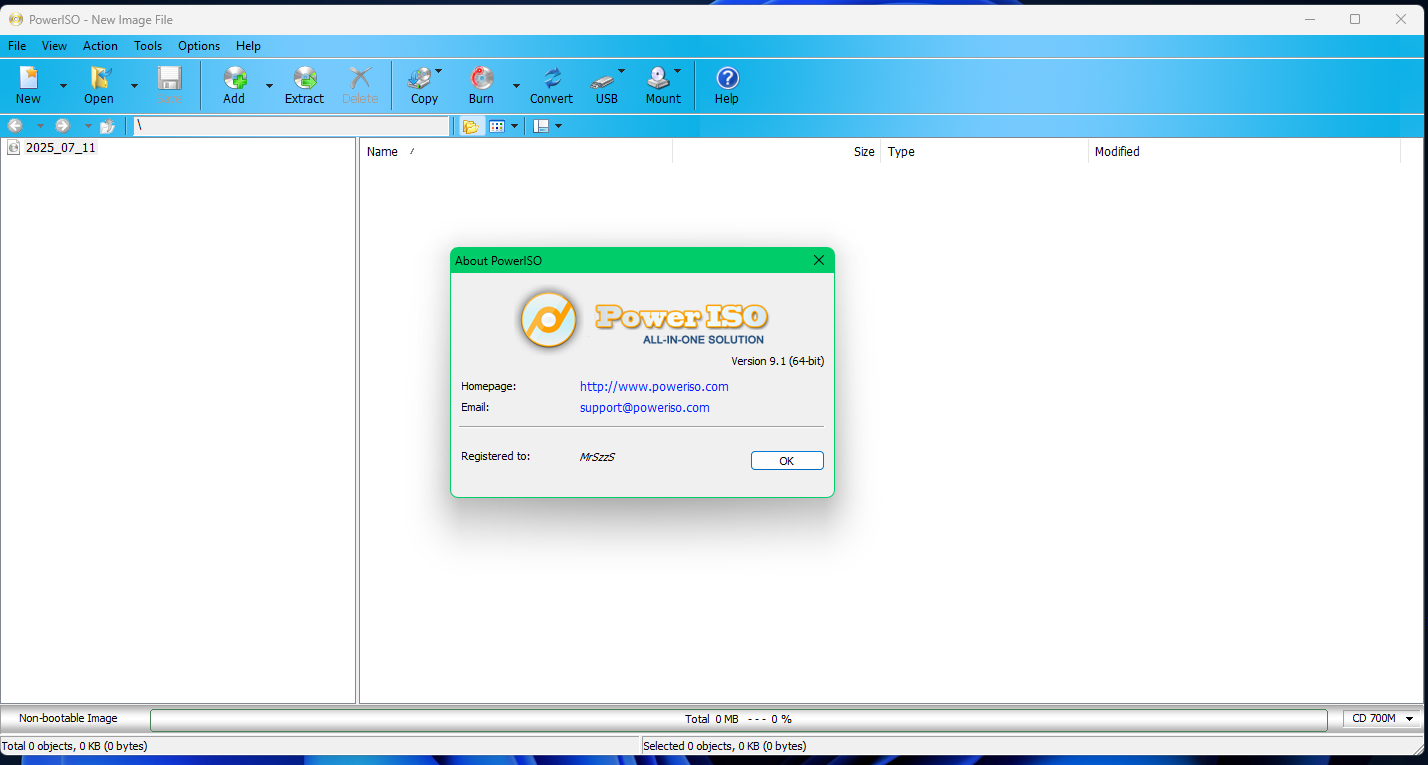The width and height of the screenshot is (1428, 765).
Task: Click the PowerISO logo in About dialog
Action: click(x=548, y=319)
